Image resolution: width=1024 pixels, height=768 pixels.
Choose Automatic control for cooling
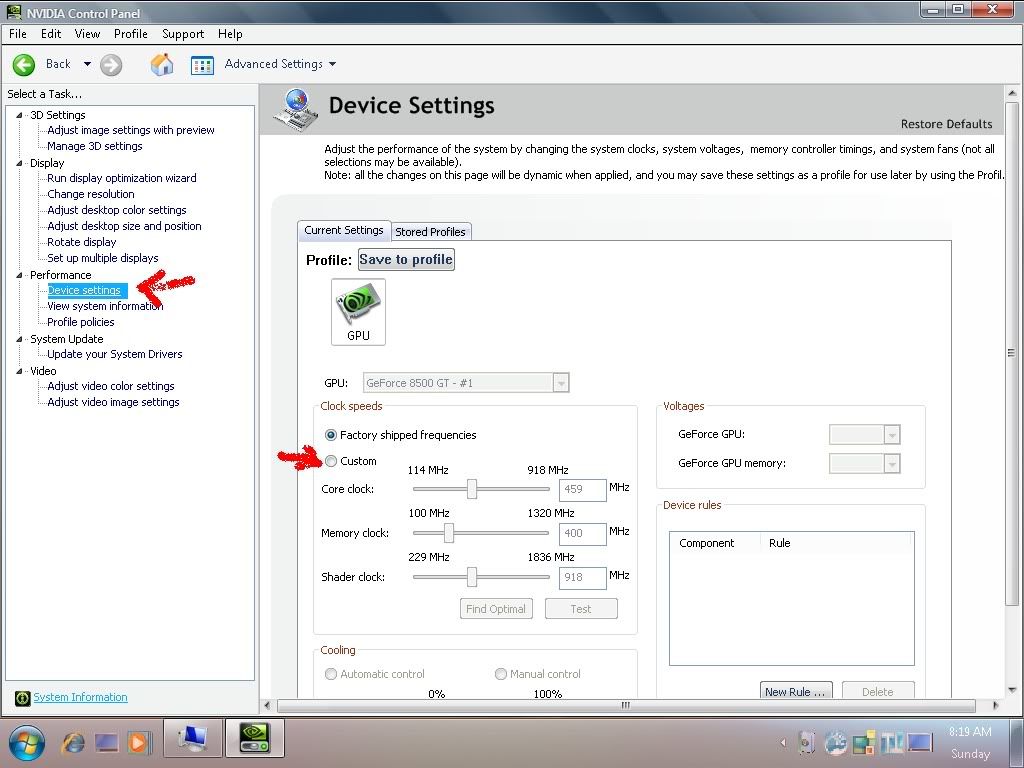(330, 674)
